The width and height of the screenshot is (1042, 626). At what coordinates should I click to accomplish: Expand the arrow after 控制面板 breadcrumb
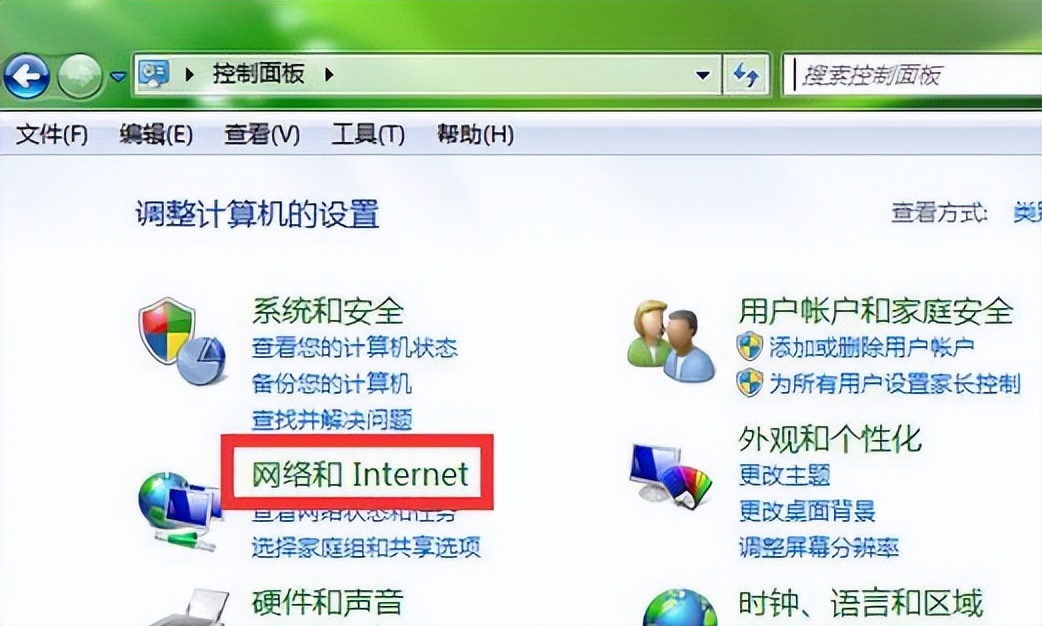[x=329, y=74]
